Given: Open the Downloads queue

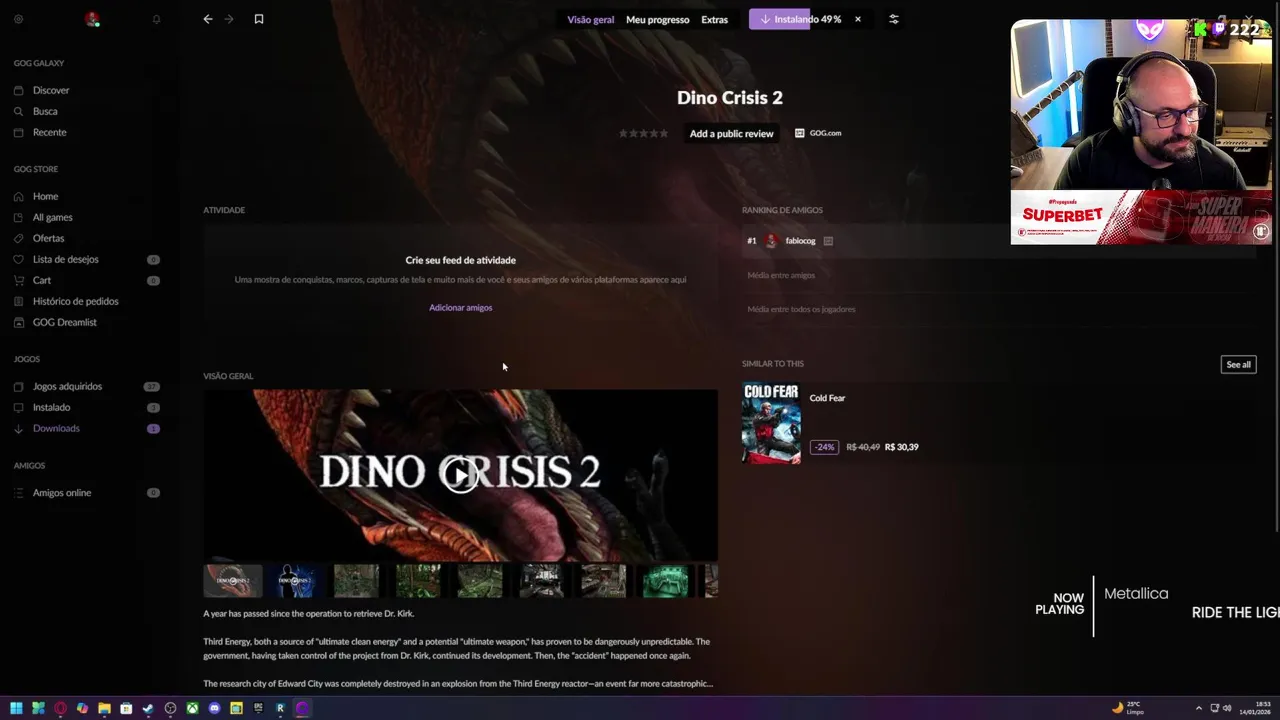Looking at the screenshot, I should click(56, 428).
